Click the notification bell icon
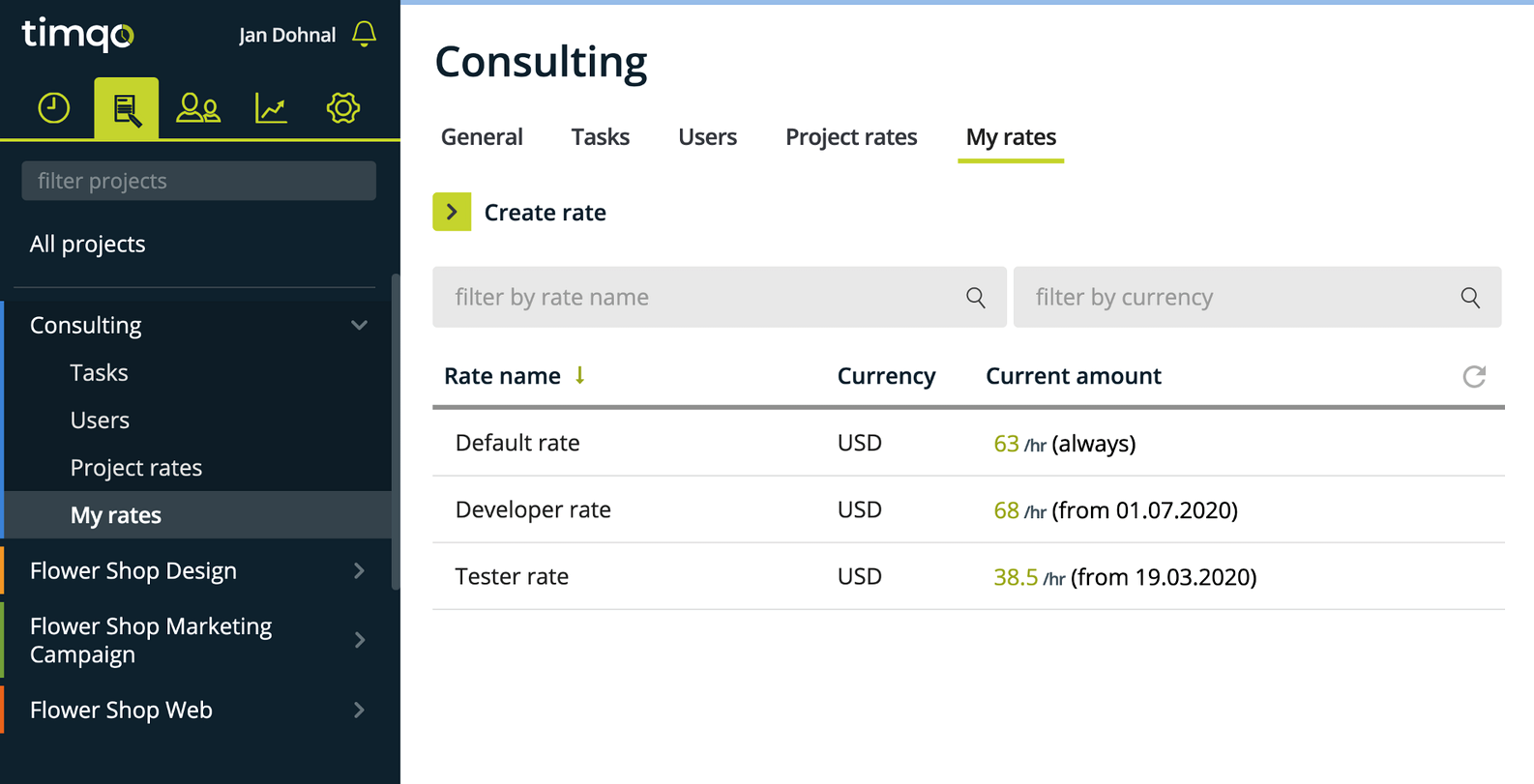The image size is (1534, 784). tap(364, 34)
